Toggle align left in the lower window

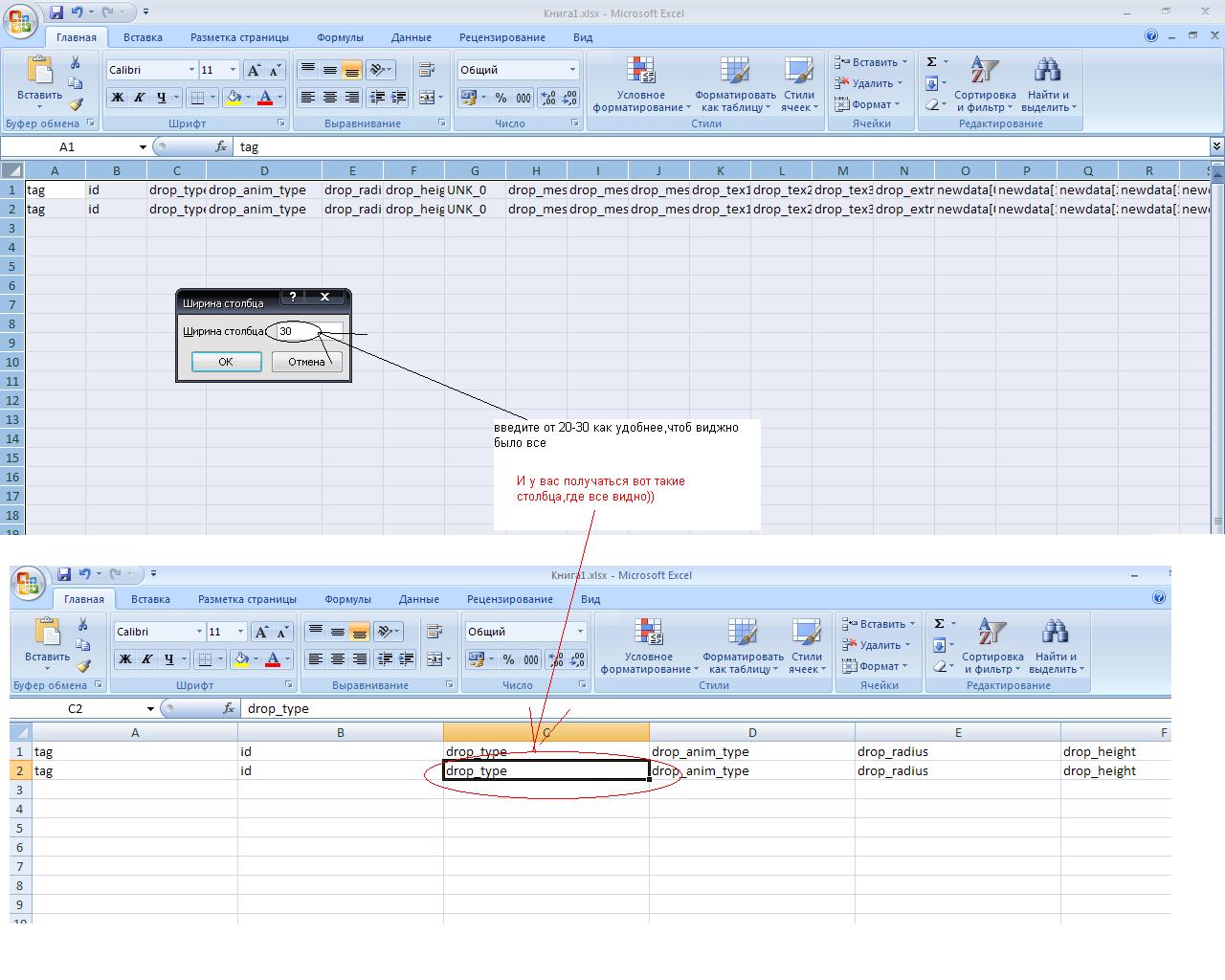(x=316, y=659)
